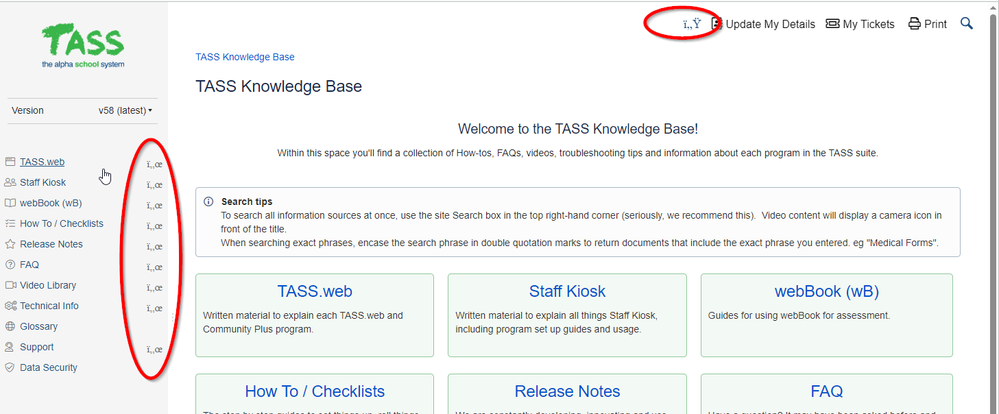Click the "Search tips" bold label
Image resolution: width=999 pixels, height=414 pixels.
[247, 202]
